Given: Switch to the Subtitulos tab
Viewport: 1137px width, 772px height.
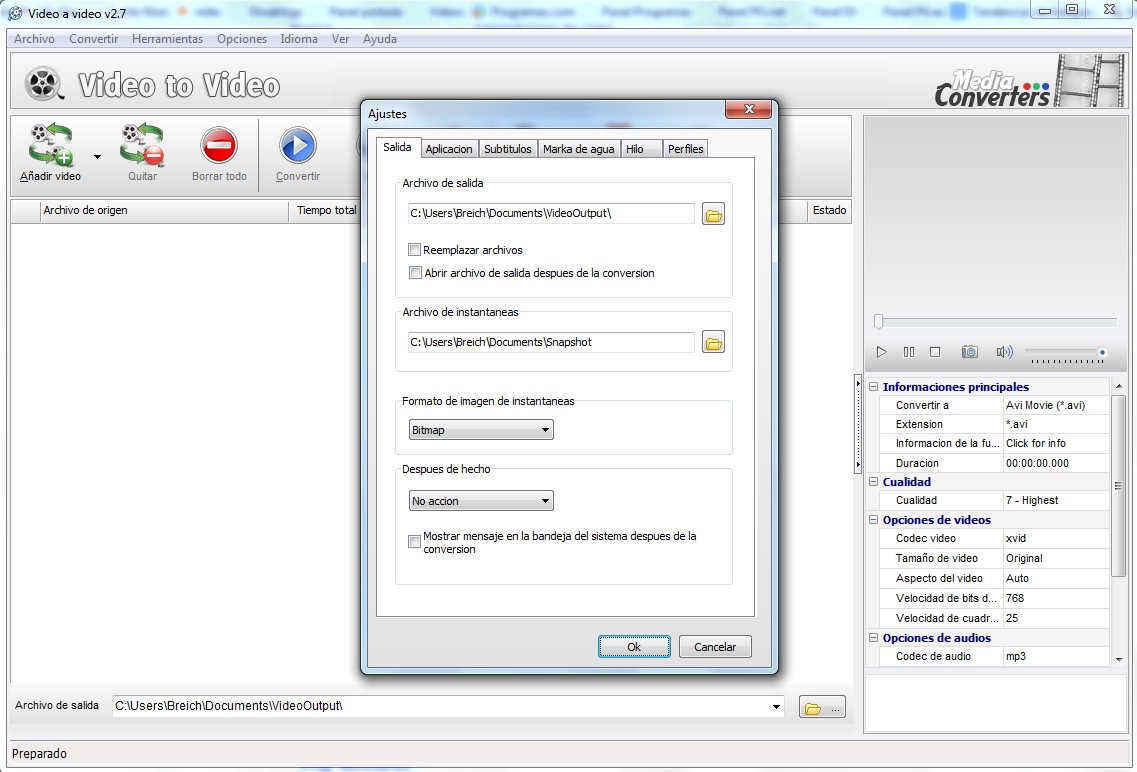Looking at the screenshot, I should pos(508,149).
